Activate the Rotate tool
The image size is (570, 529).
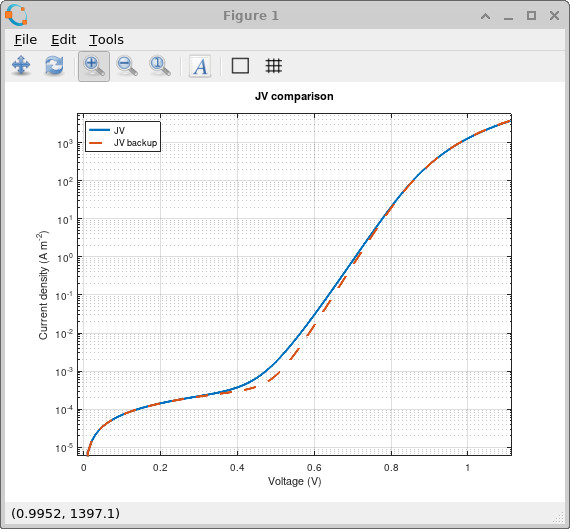point(54,66)
